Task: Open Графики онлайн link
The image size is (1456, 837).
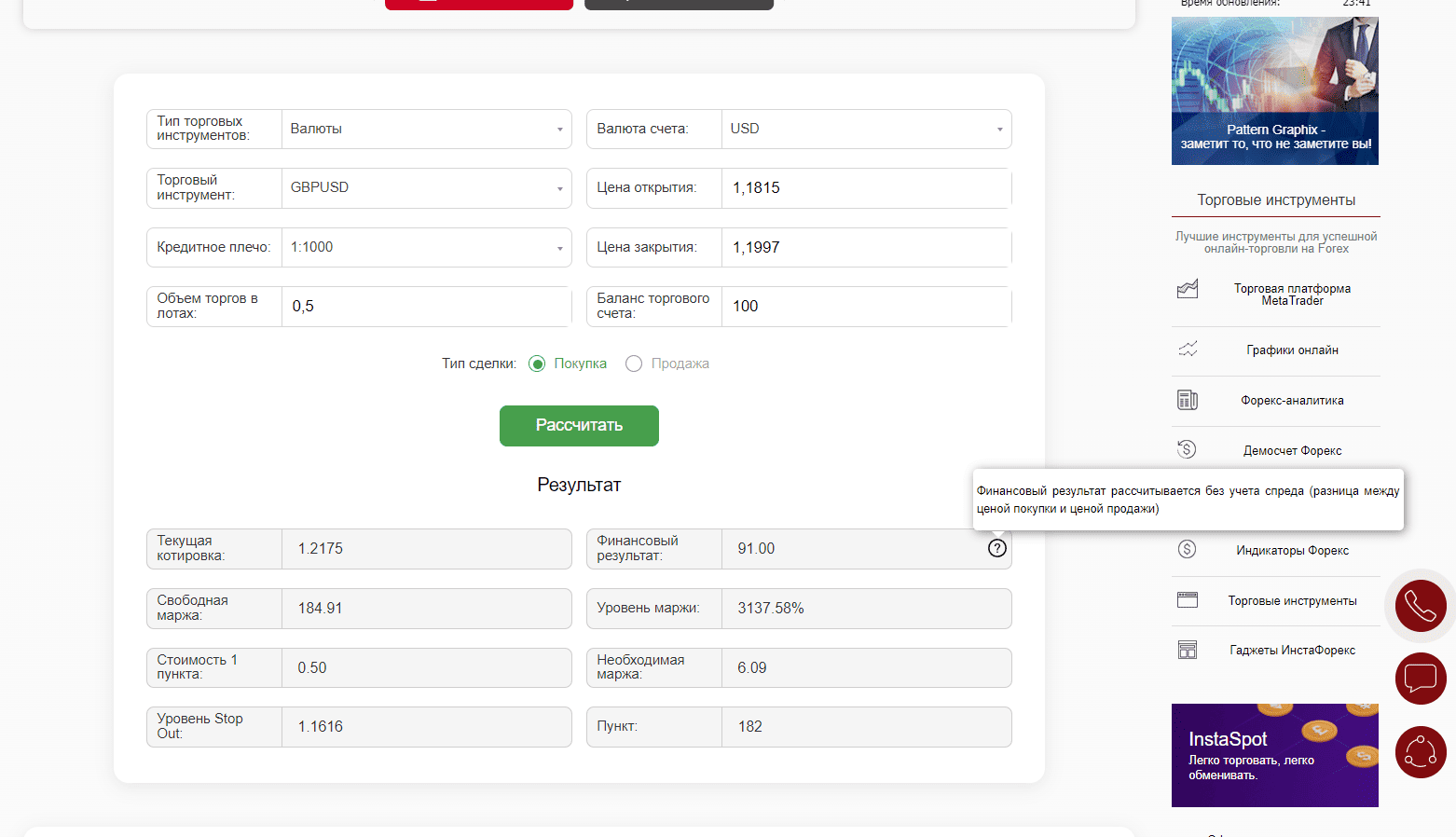Action: pos(1292,350)
